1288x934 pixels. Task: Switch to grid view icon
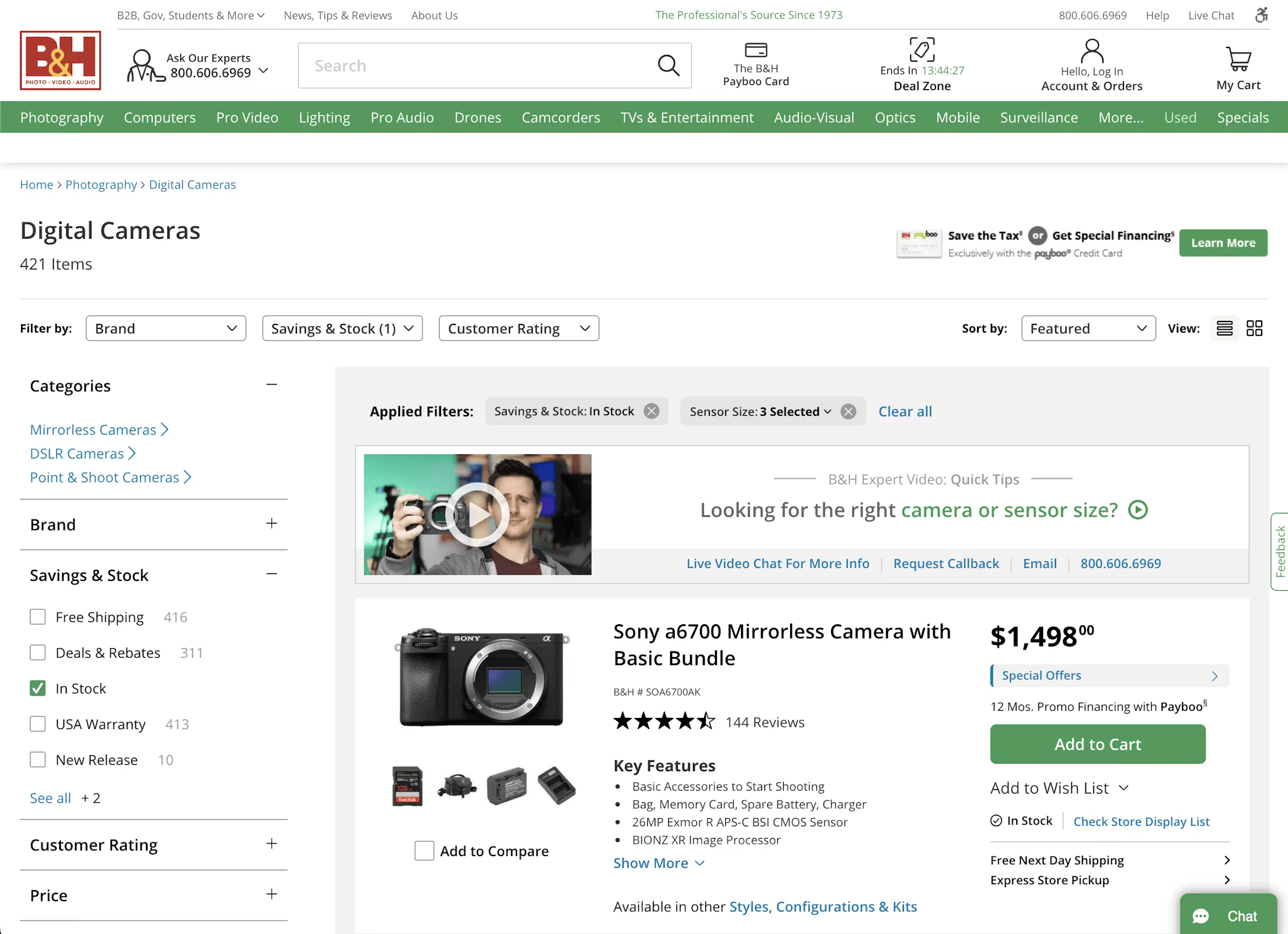1254,329
